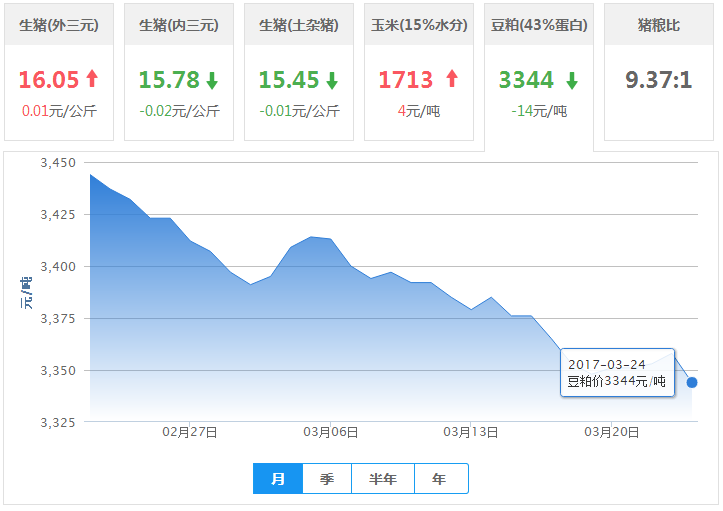Viewport: 723px width, 511px height.
Task: Click the 03月06日 axis label
Action: coord(331,432)
